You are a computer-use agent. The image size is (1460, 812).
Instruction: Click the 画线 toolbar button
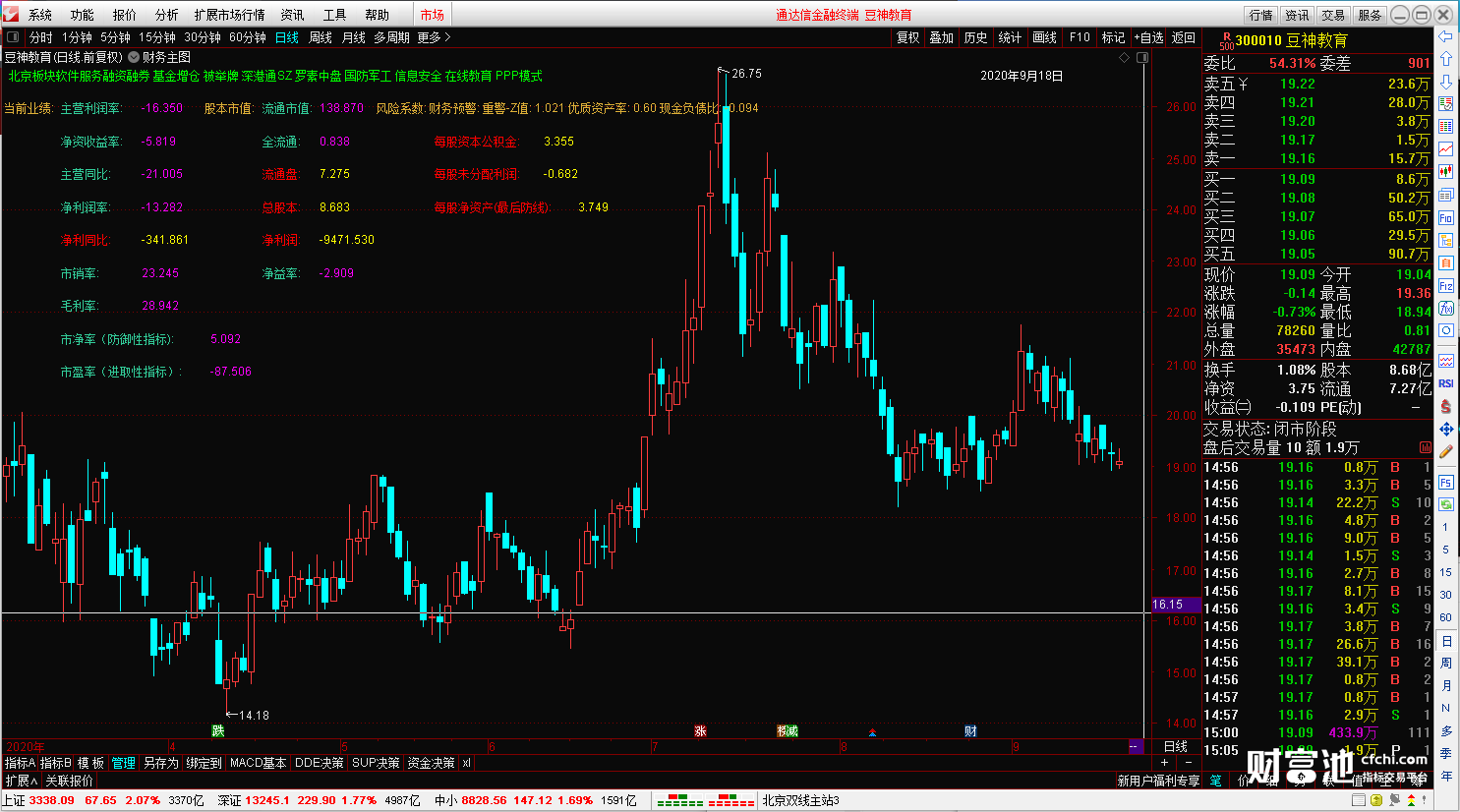coord(1044,37)
